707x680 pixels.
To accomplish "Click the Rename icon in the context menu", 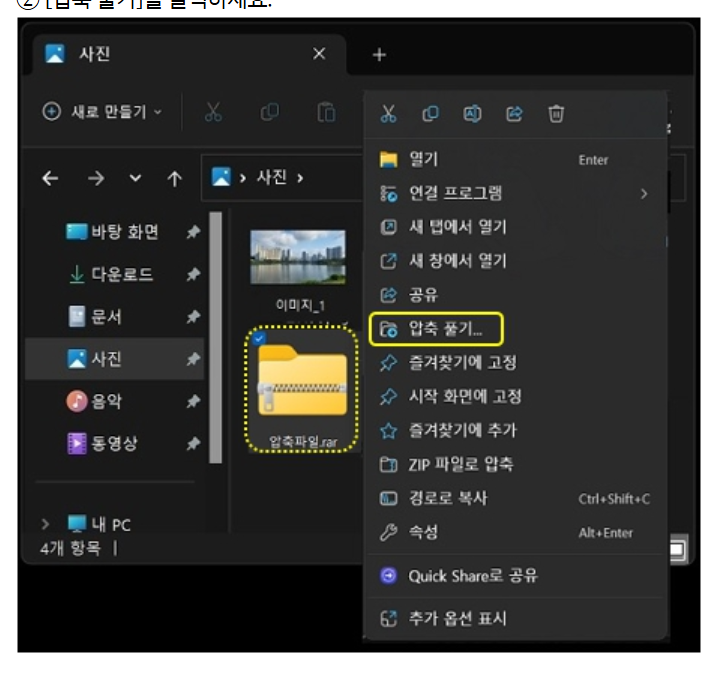I will [x=472, y=114].
